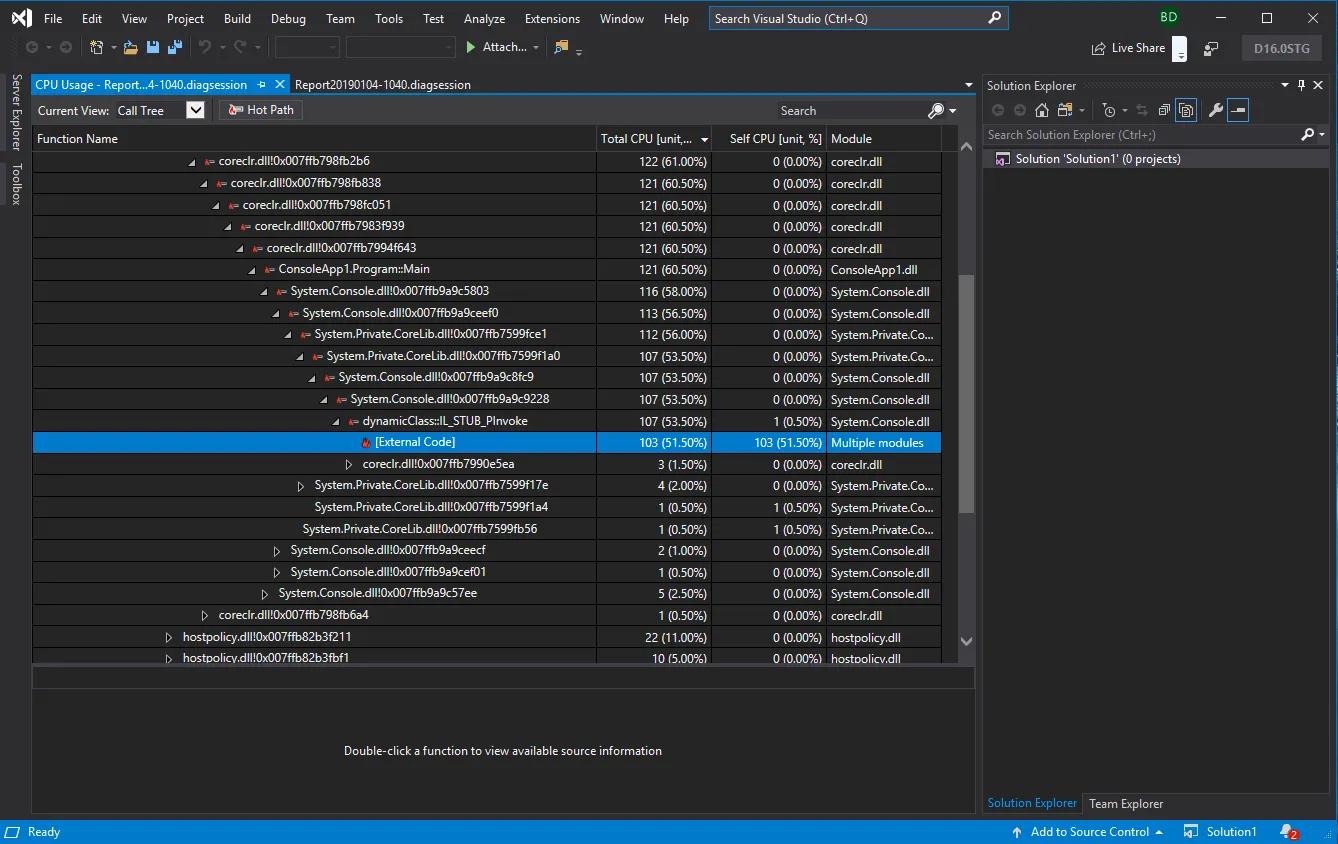Switch to the Team Explorer tab
The image size is (1338, 844).
[1126, 803]
